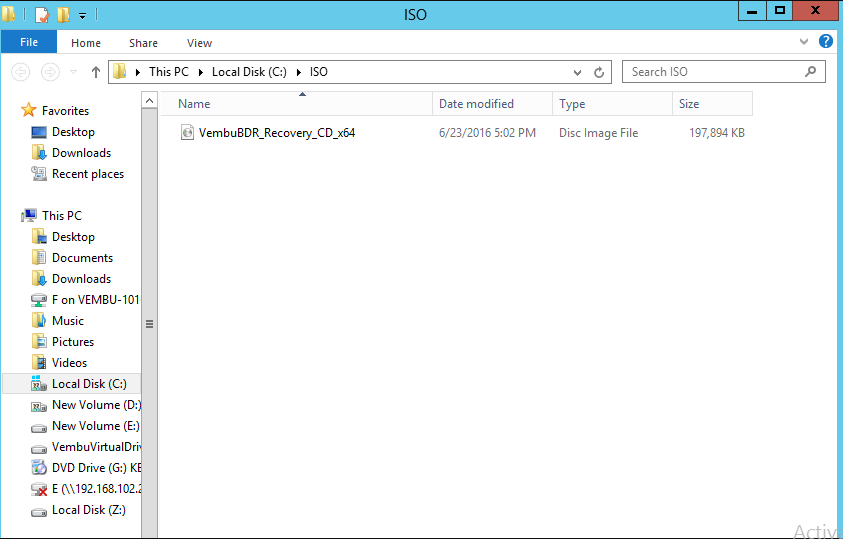Click the search magnifier icon
Screen dimensions: 843x539
click(811, 71)
